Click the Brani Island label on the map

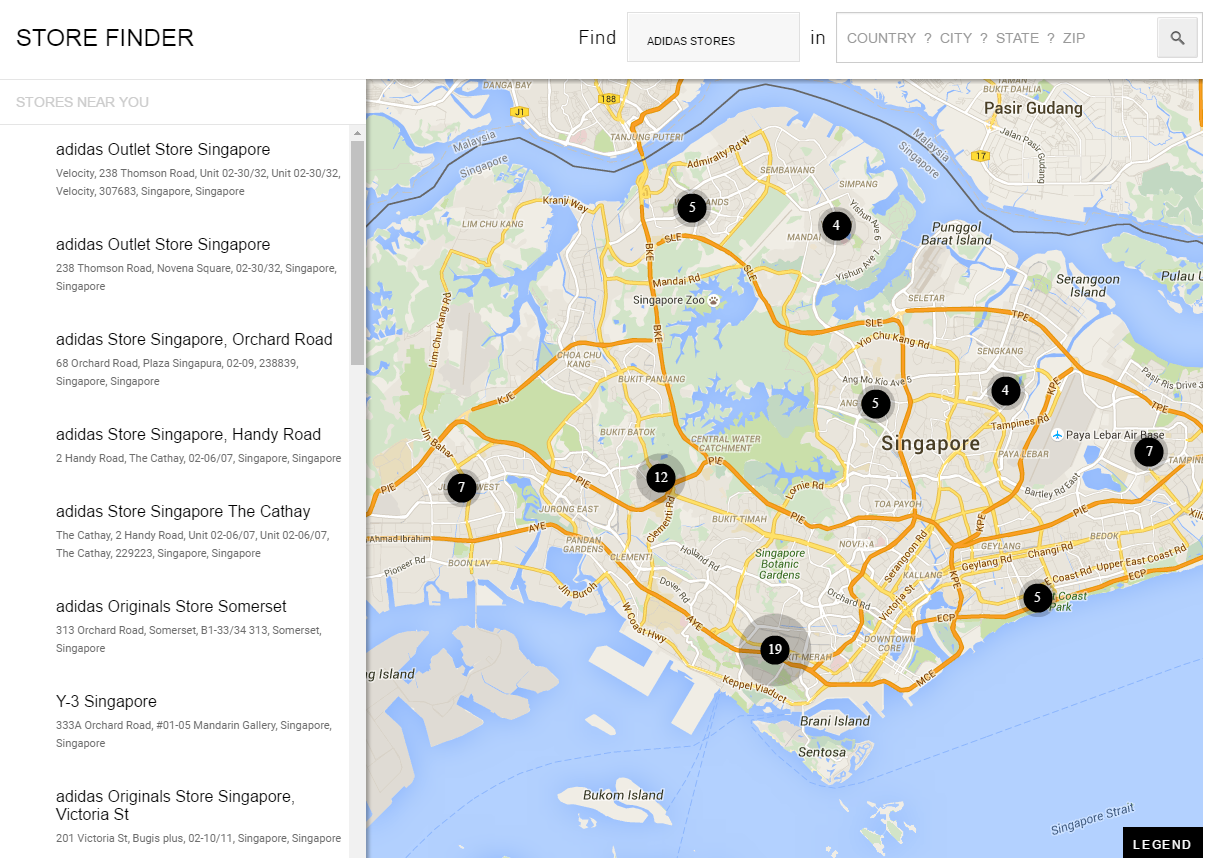(x=836, y=721)
